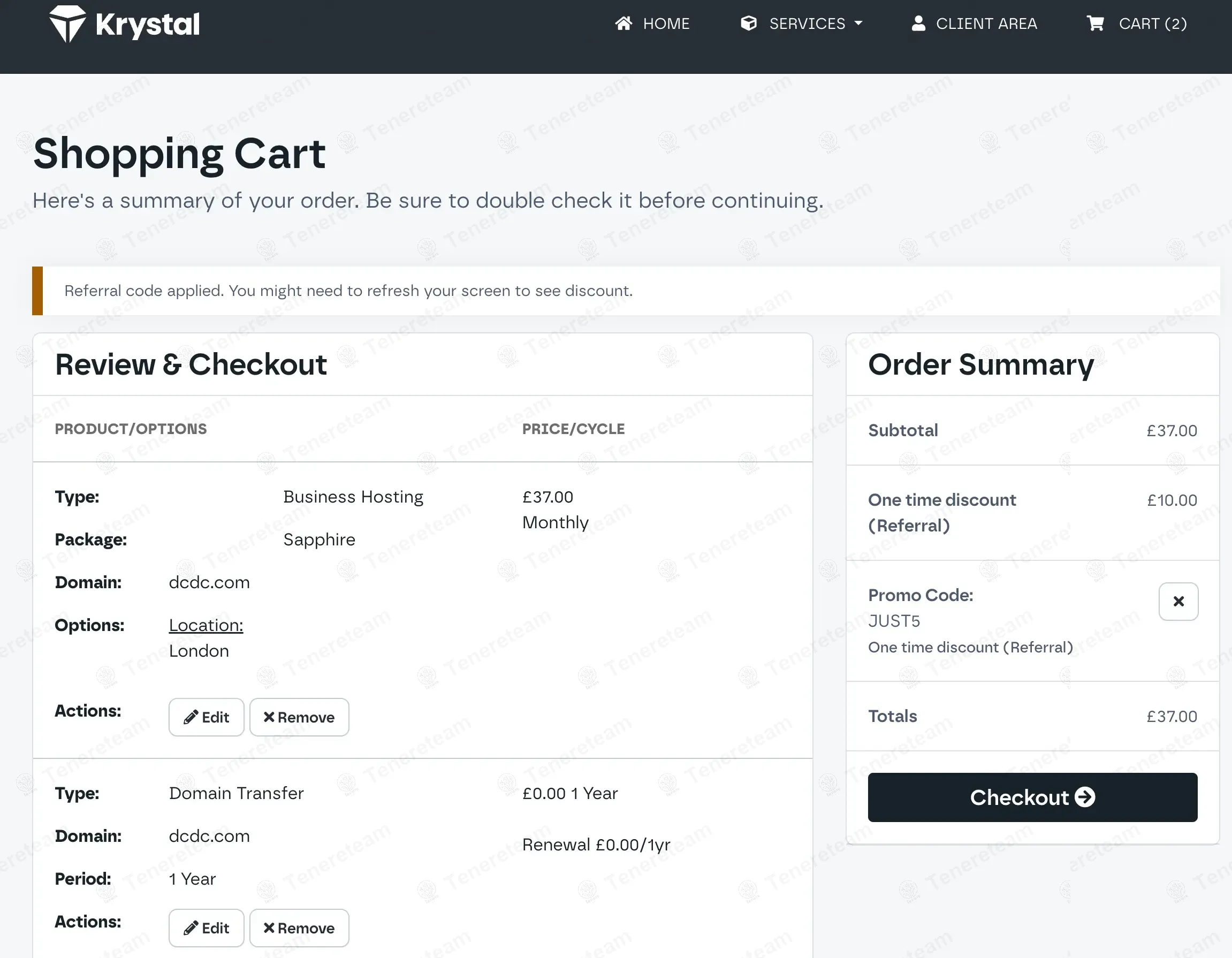
Task: Click the Krystal brand name text
Action: coord(147,25)
